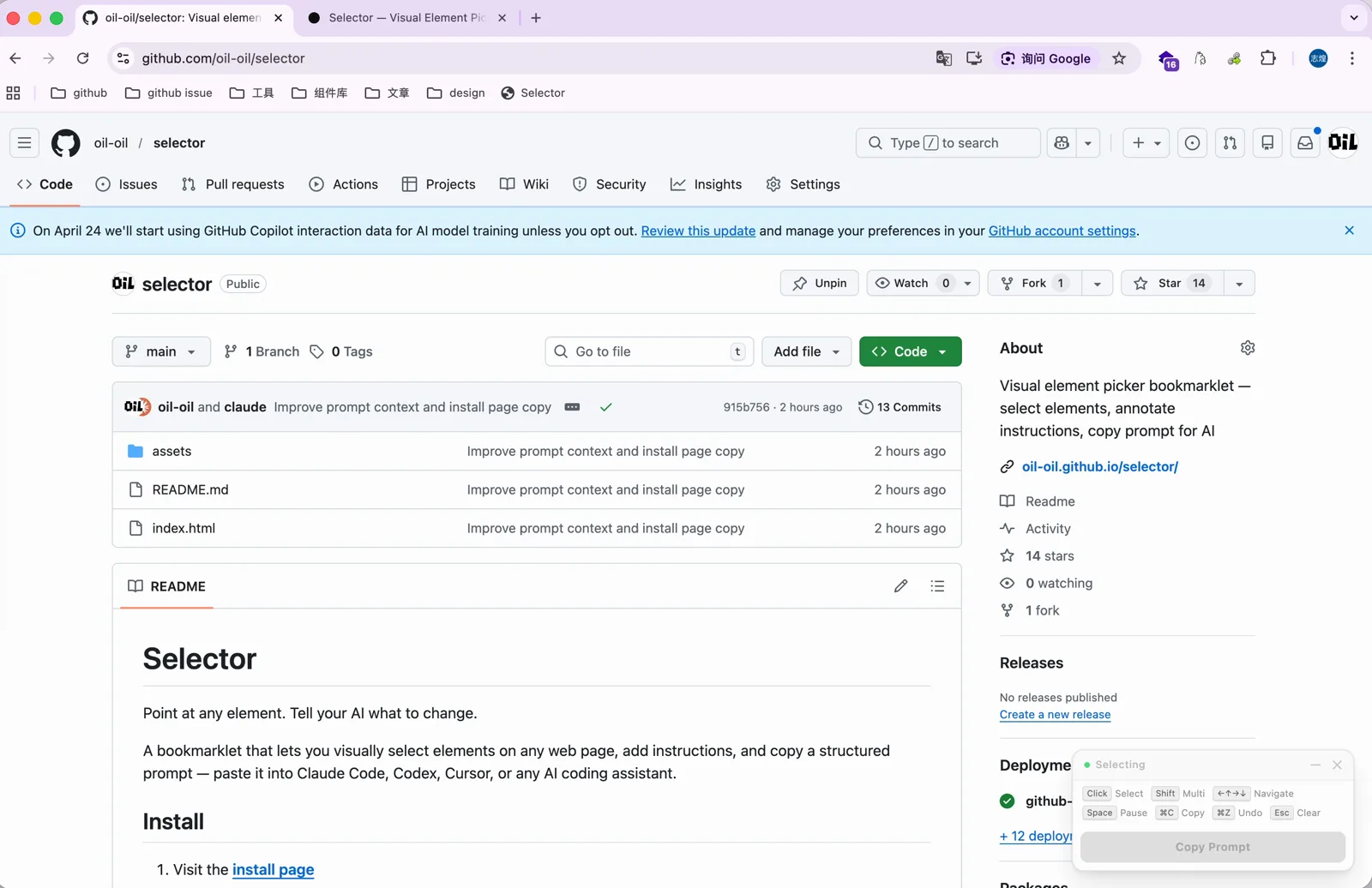This screenshot has width=1372, height=888.
Task: Open the Star lists dropdown arrow
Action: 1239,284
